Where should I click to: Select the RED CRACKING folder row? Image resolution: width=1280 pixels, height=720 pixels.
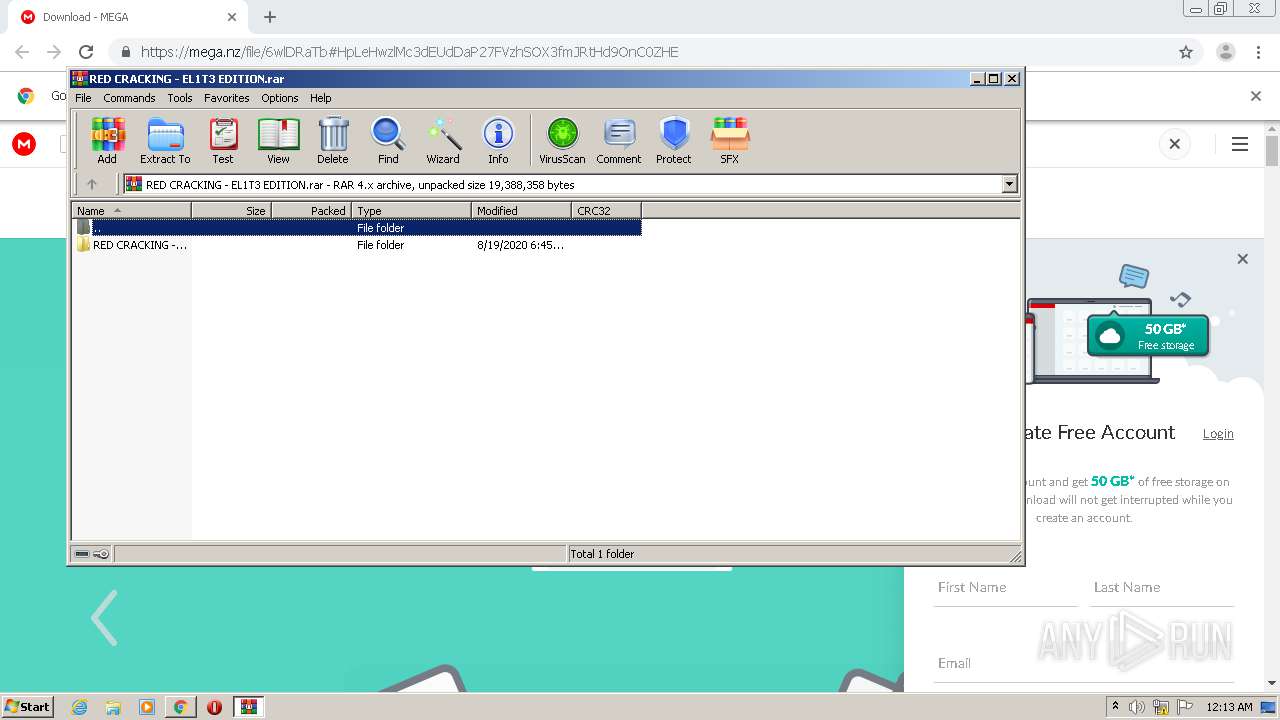357,245
